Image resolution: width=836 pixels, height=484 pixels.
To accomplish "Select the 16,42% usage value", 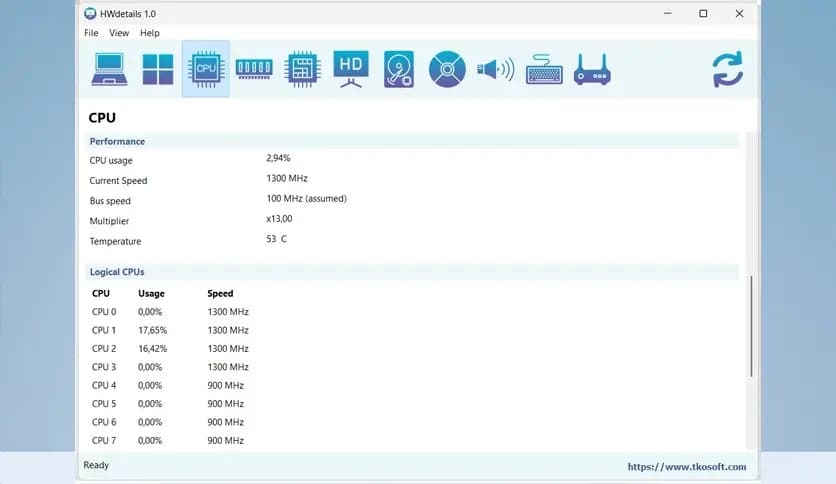I will (152, 349).
